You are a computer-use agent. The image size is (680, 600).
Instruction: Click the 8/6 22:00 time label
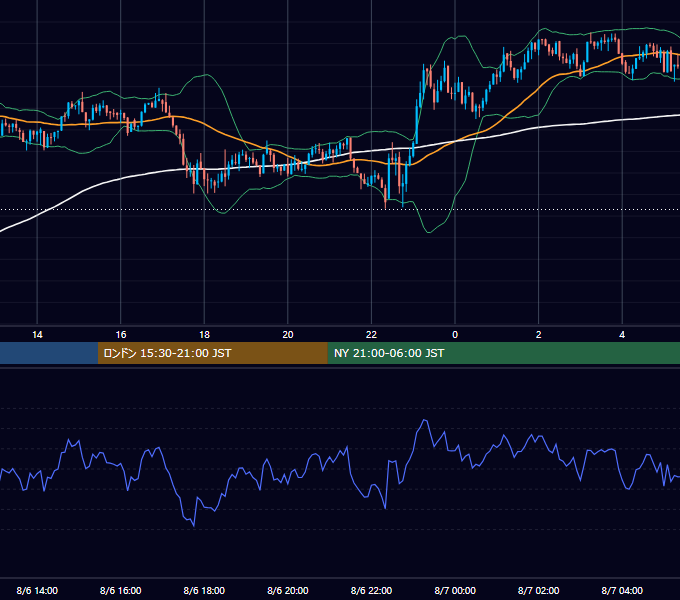pyautogui.click(x=371, y=590)
